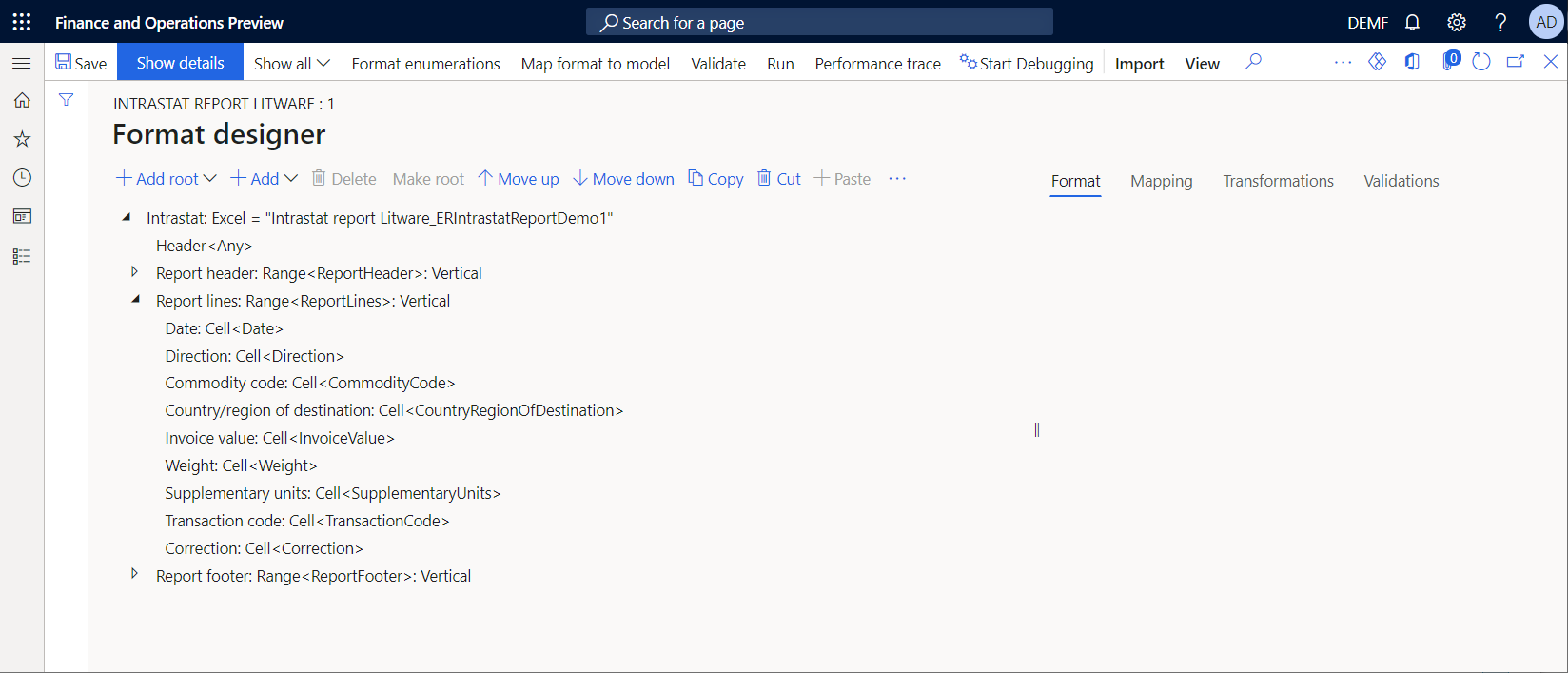Open the attachments icon with badge 0
1568x673 pixels.
1450,61
